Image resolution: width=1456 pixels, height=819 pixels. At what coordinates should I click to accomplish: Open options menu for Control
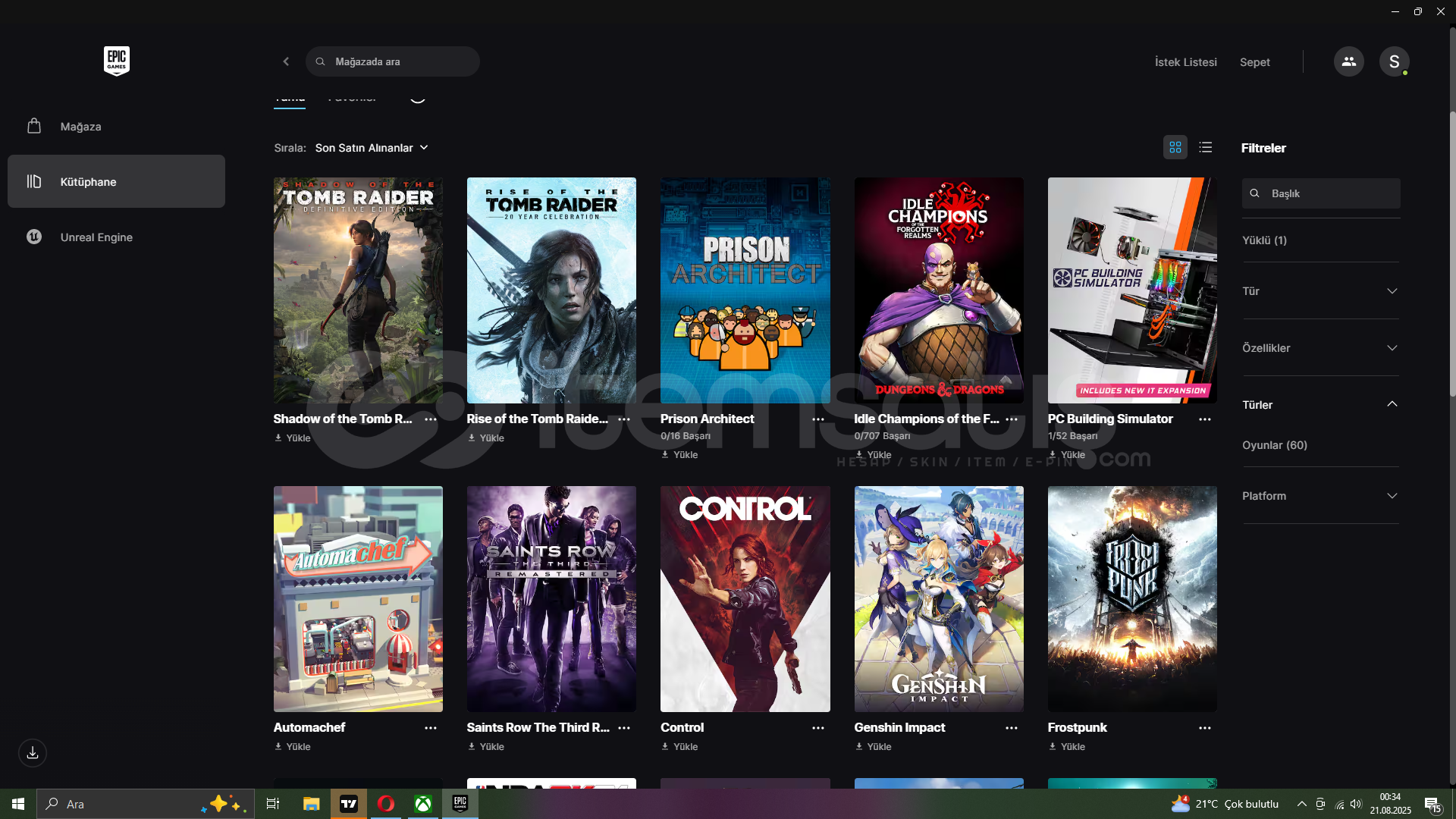pyautogui.click(x=818, y=728)
